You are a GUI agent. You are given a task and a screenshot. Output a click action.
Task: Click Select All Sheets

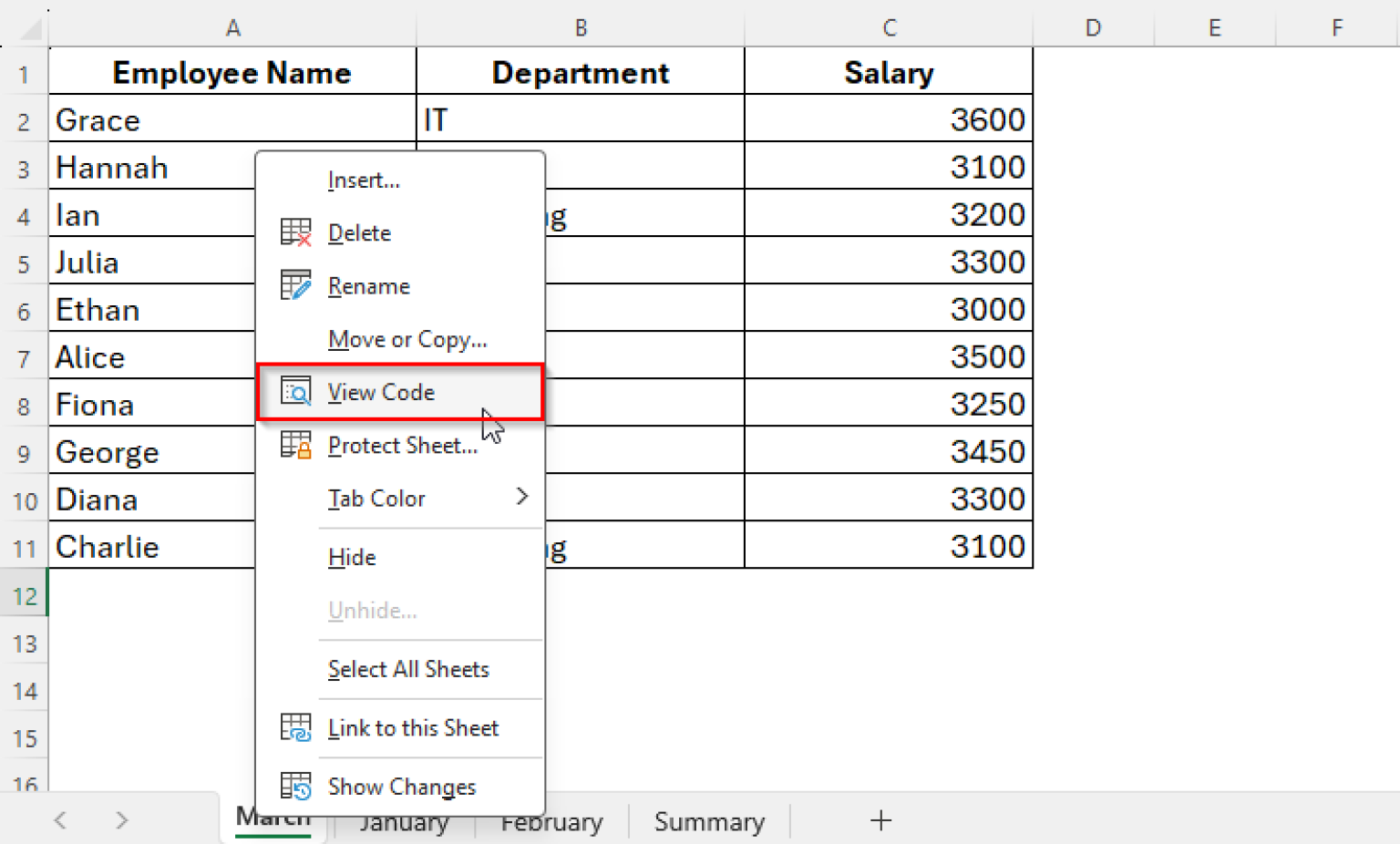pyautogui.click(x=408, y=669)
